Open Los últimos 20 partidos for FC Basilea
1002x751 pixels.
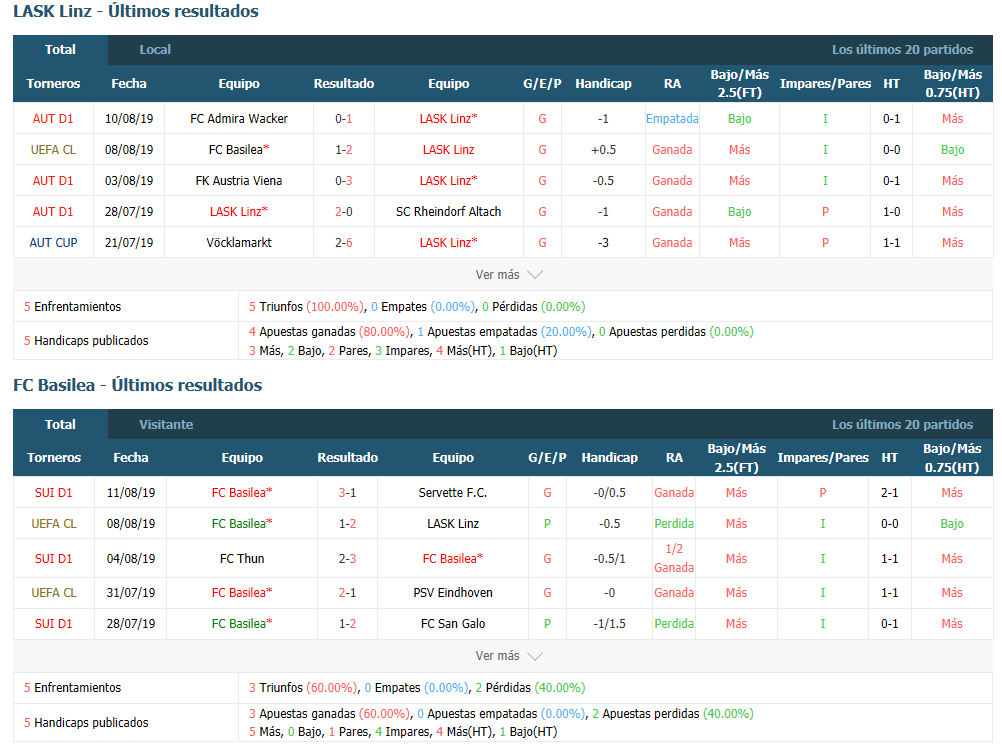pos(902,424)
